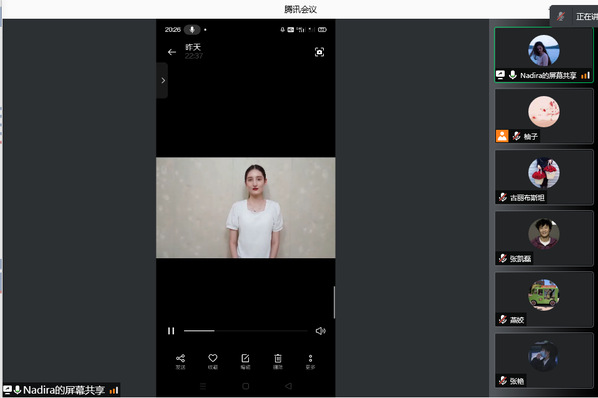Expand the side panel chevron arrow
Viewport: 598px width, 398px height.
163,80
